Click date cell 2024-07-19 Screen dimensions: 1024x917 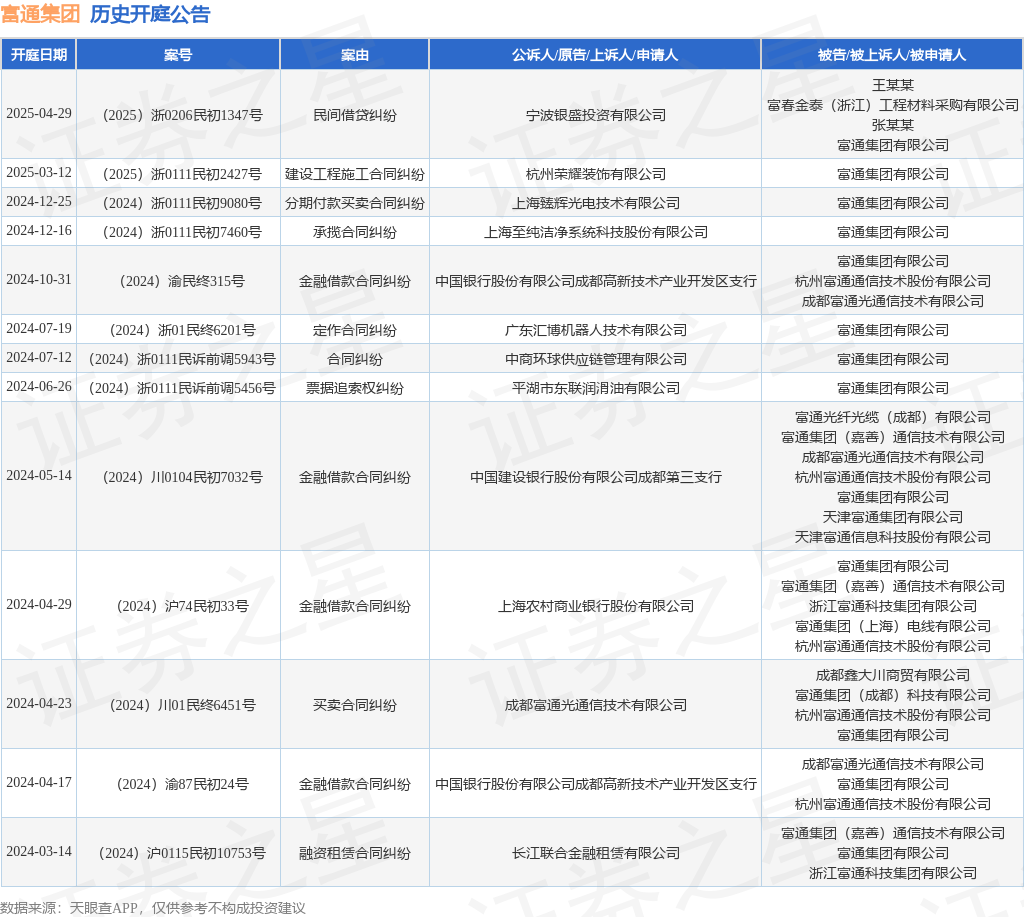39,329
